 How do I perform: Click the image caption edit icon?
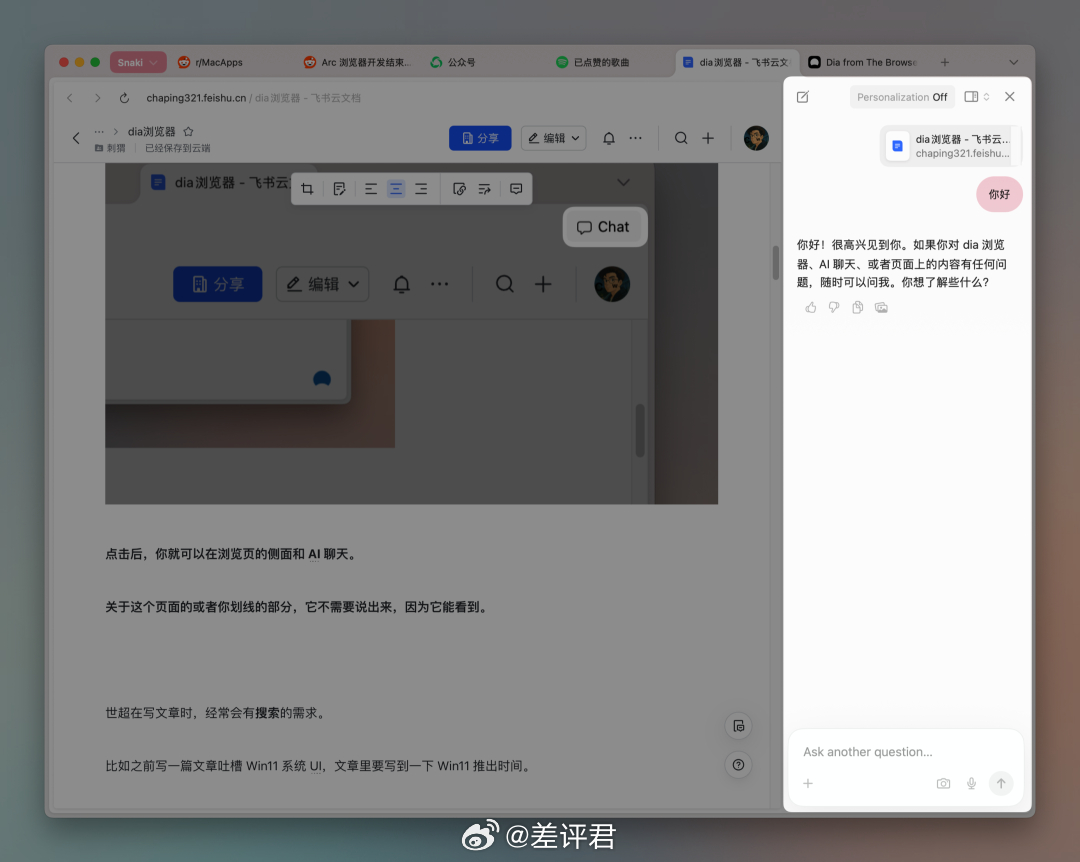(339, 189)
